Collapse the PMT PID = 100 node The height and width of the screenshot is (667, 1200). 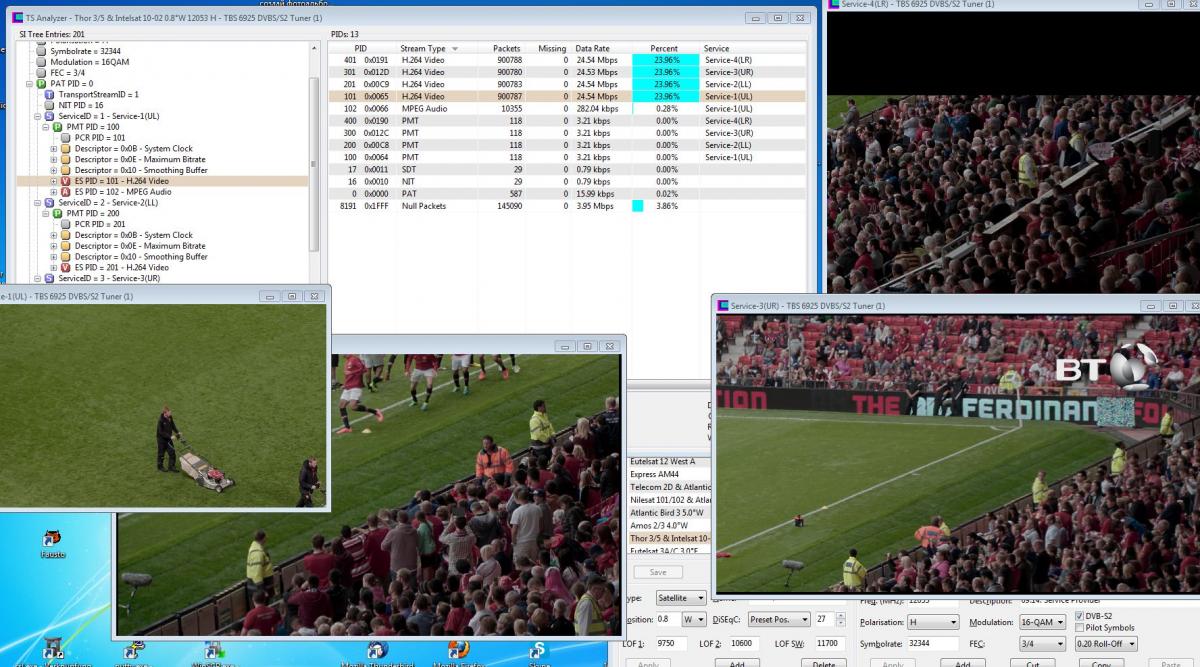pos(45,127)
